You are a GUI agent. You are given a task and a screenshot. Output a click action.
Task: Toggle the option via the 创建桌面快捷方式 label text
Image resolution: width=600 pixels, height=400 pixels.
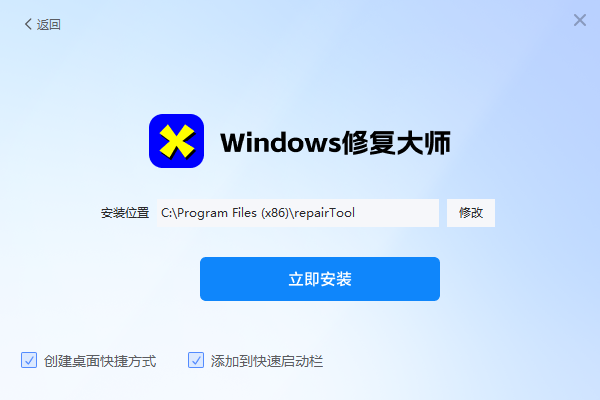click(100, 361)
